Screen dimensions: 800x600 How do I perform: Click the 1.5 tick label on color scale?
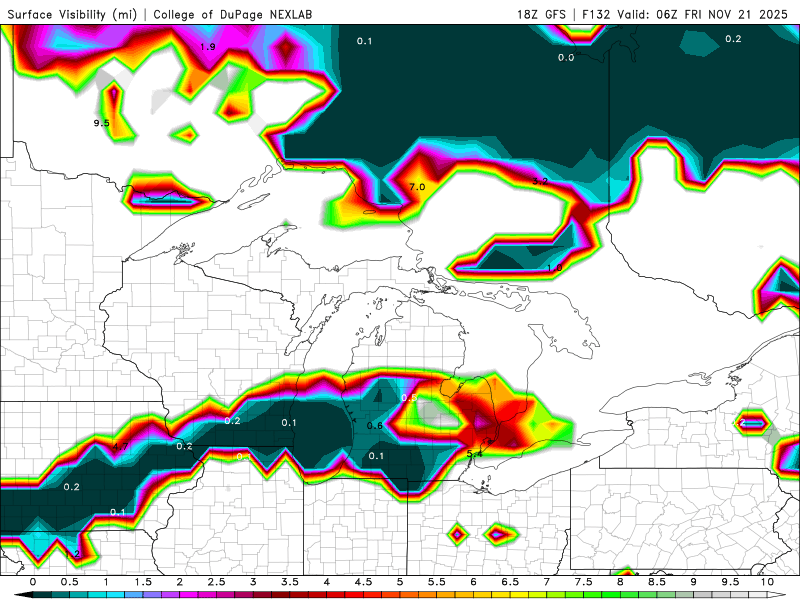(143, 582)
